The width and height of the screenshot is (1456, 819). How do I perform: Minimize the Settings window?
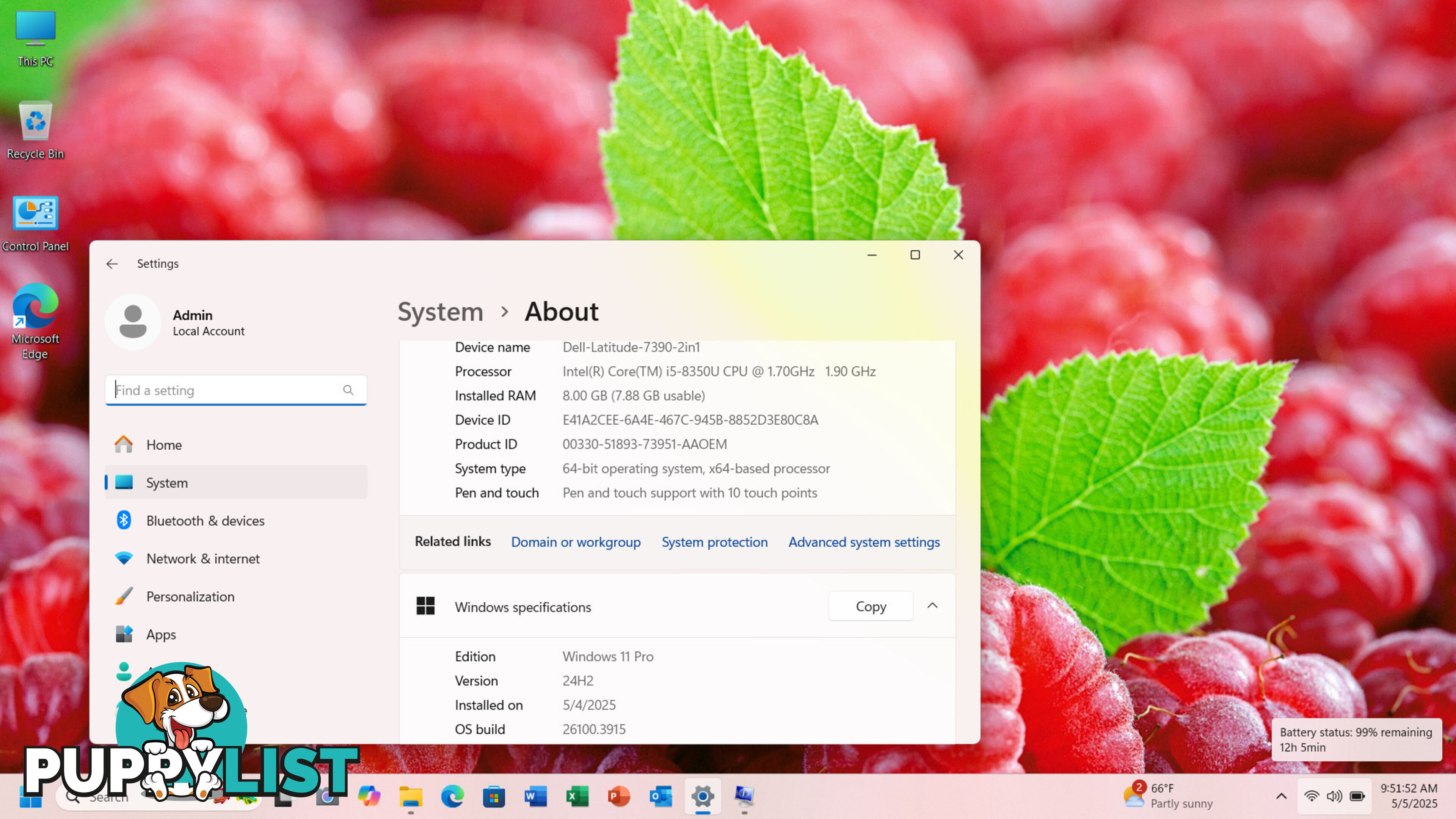(872, 255)
